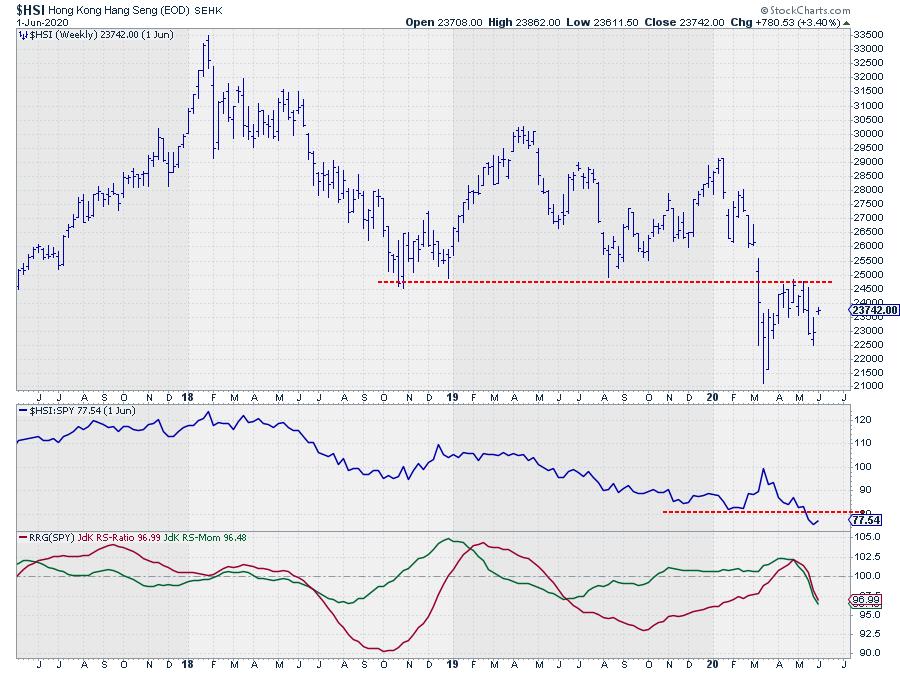This screenshot has height=673, width=900.
Task: Click the '18' year marker under price chart
Action: click(x=188, y=397)
